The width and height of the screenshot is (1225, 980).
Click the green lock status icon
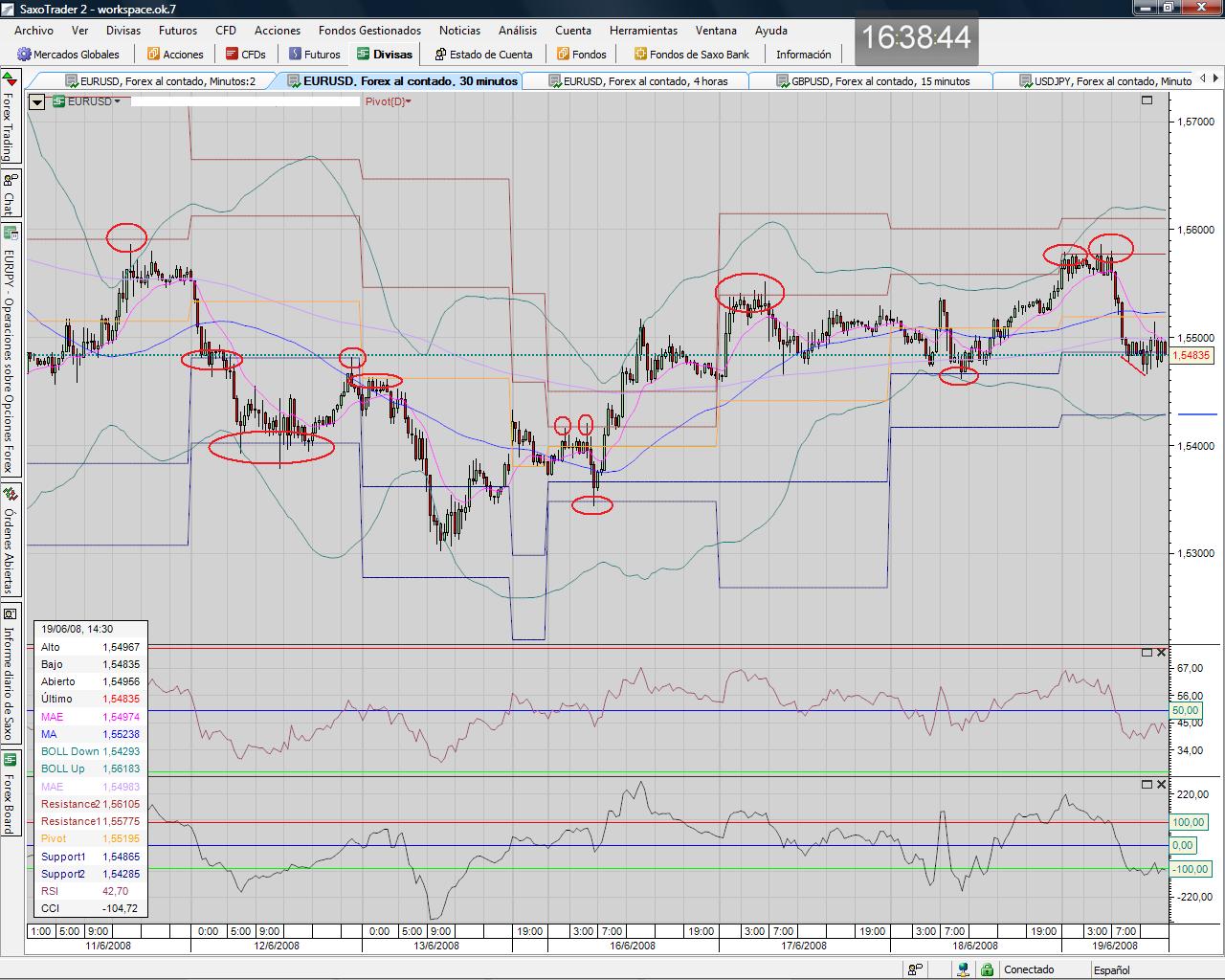pos(987,969)
